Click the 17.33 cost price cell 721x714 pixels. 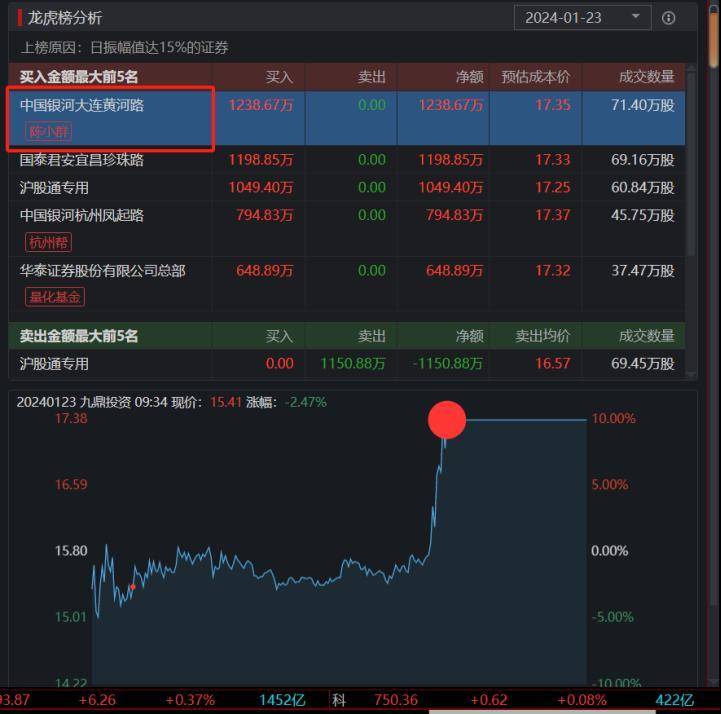click(553, 160)
